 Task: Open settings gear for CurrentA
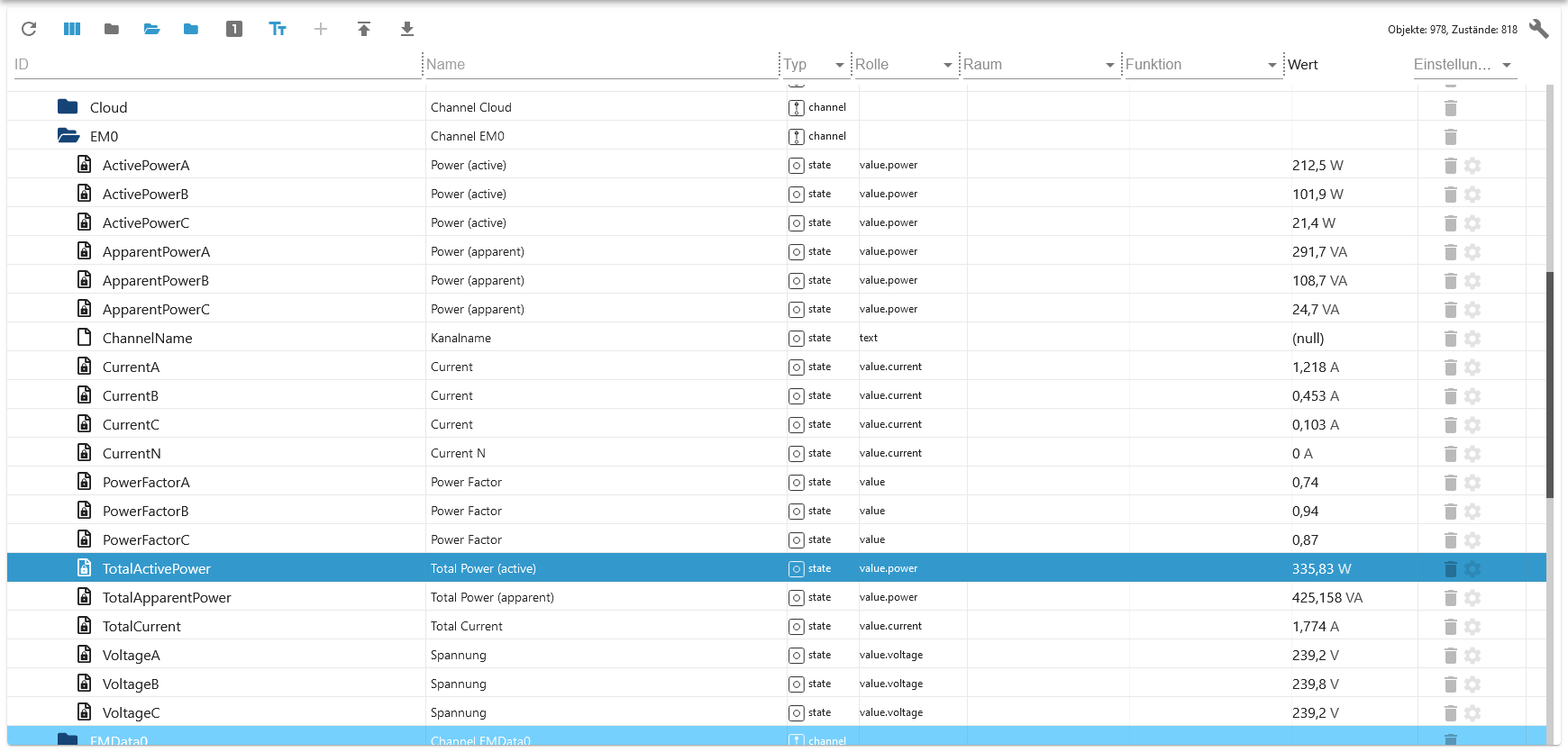[x=1472, y=367]
